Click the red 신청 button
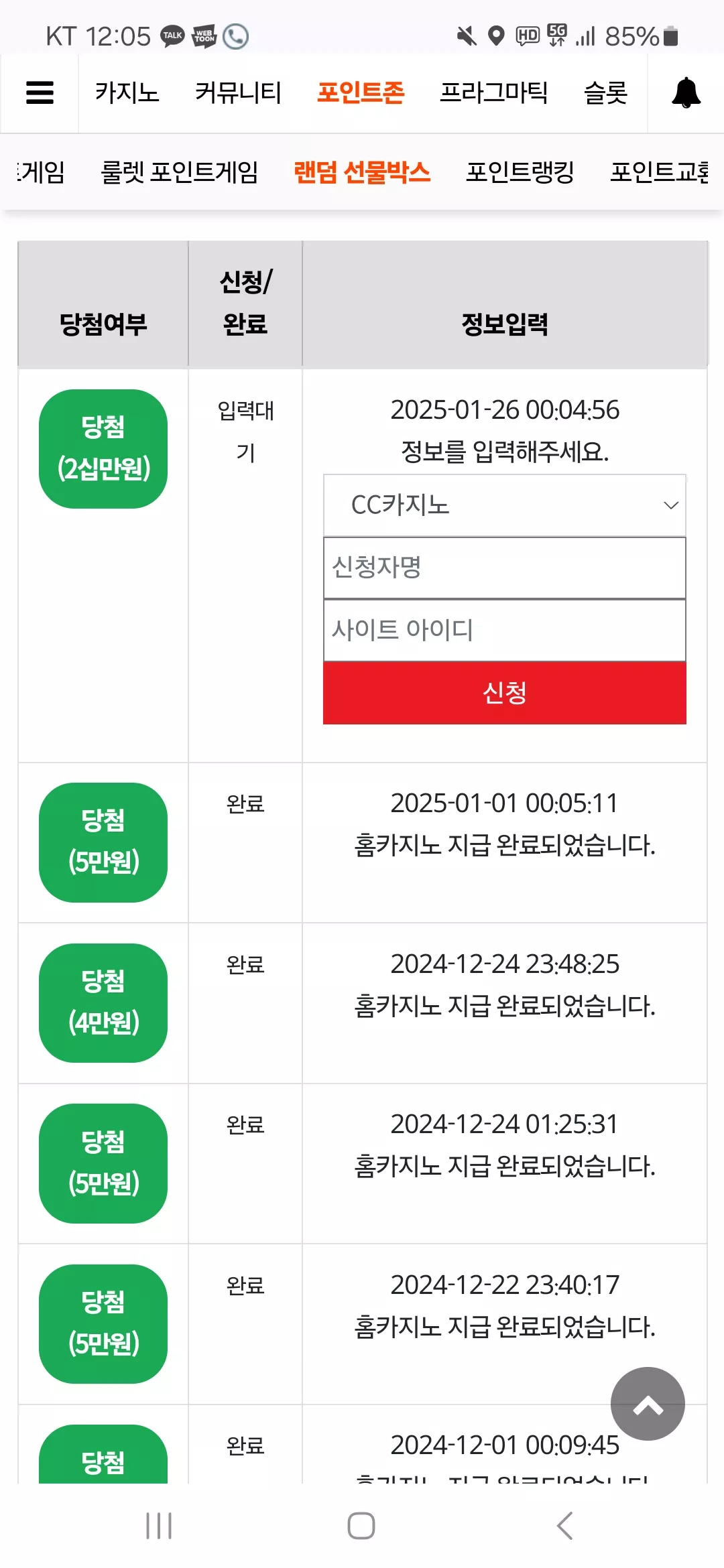 point(505,693)
